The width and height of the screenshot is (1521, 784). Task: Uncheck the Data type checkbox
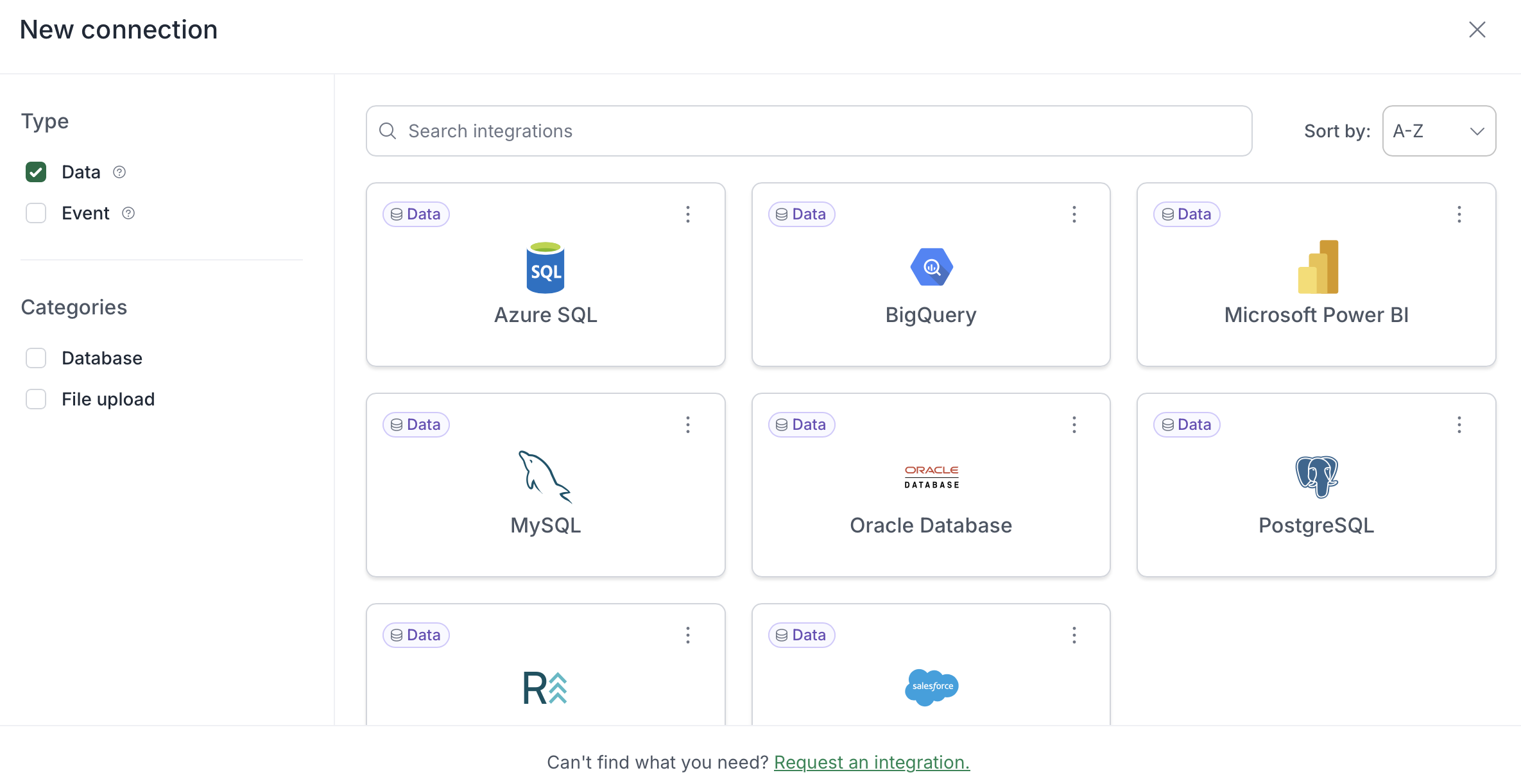(36, 172)
